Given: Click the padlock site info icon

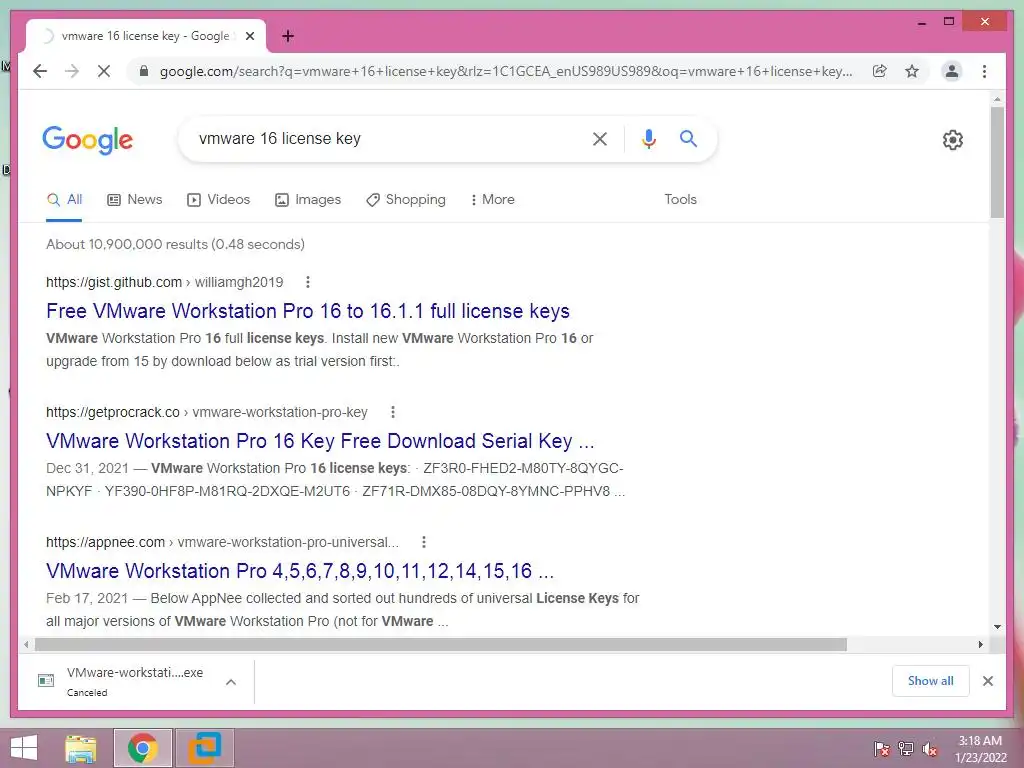Looking at the screenshot, I should click(x=144, y=71).
